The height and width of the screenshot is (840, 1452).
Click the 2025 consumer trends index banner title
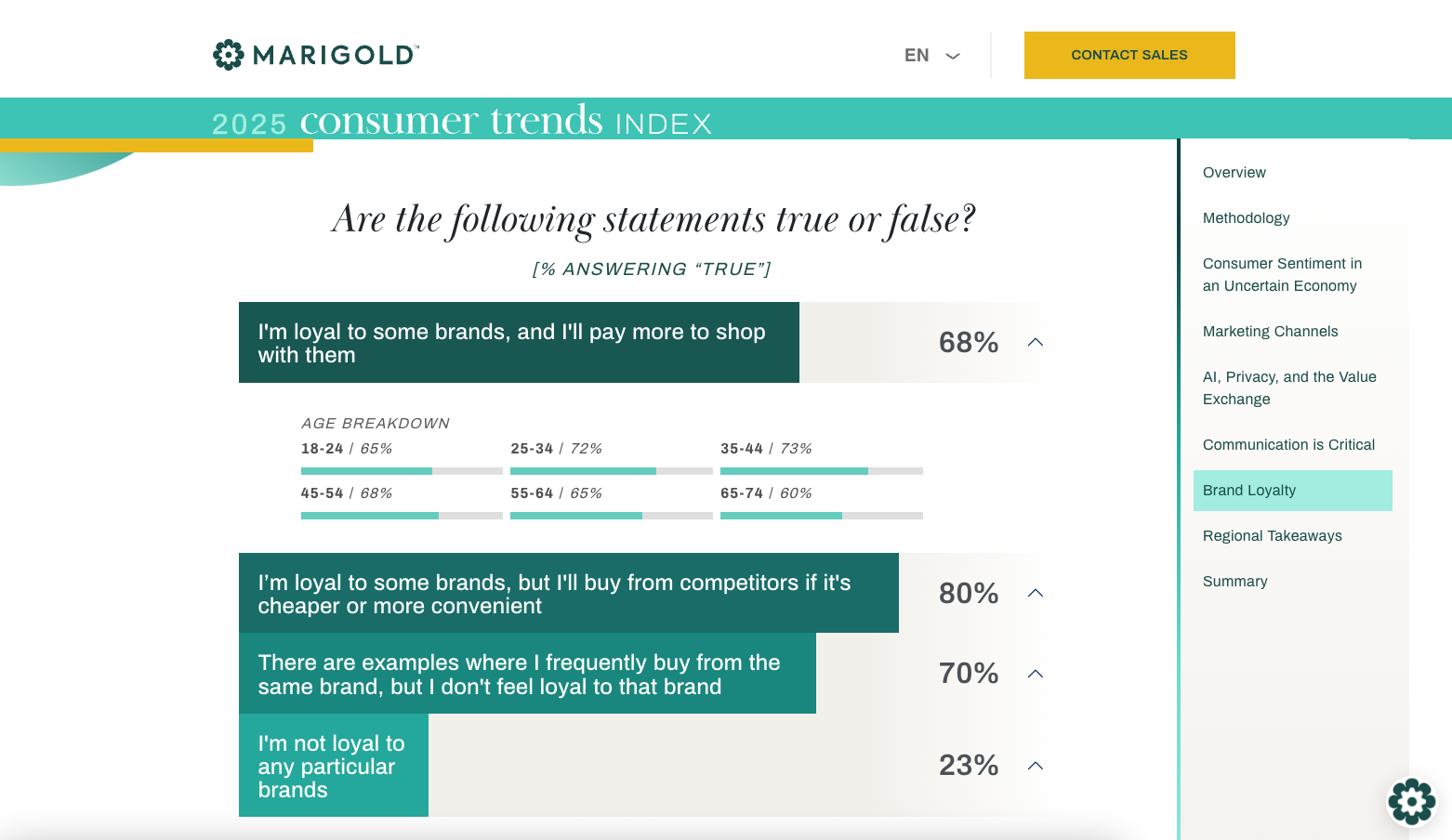[461, 122]
